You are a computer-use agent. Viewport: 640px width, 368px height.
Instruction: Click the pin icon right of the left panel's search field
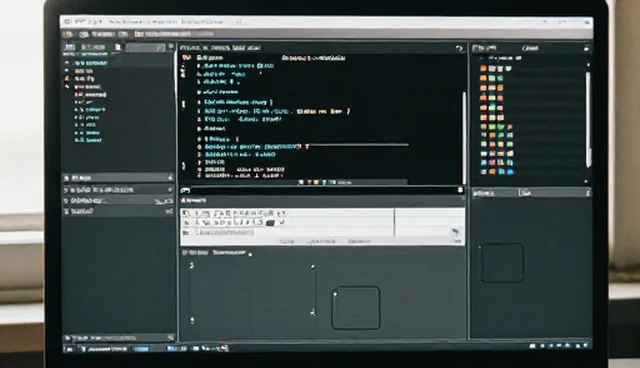click(x=171, y=47)
